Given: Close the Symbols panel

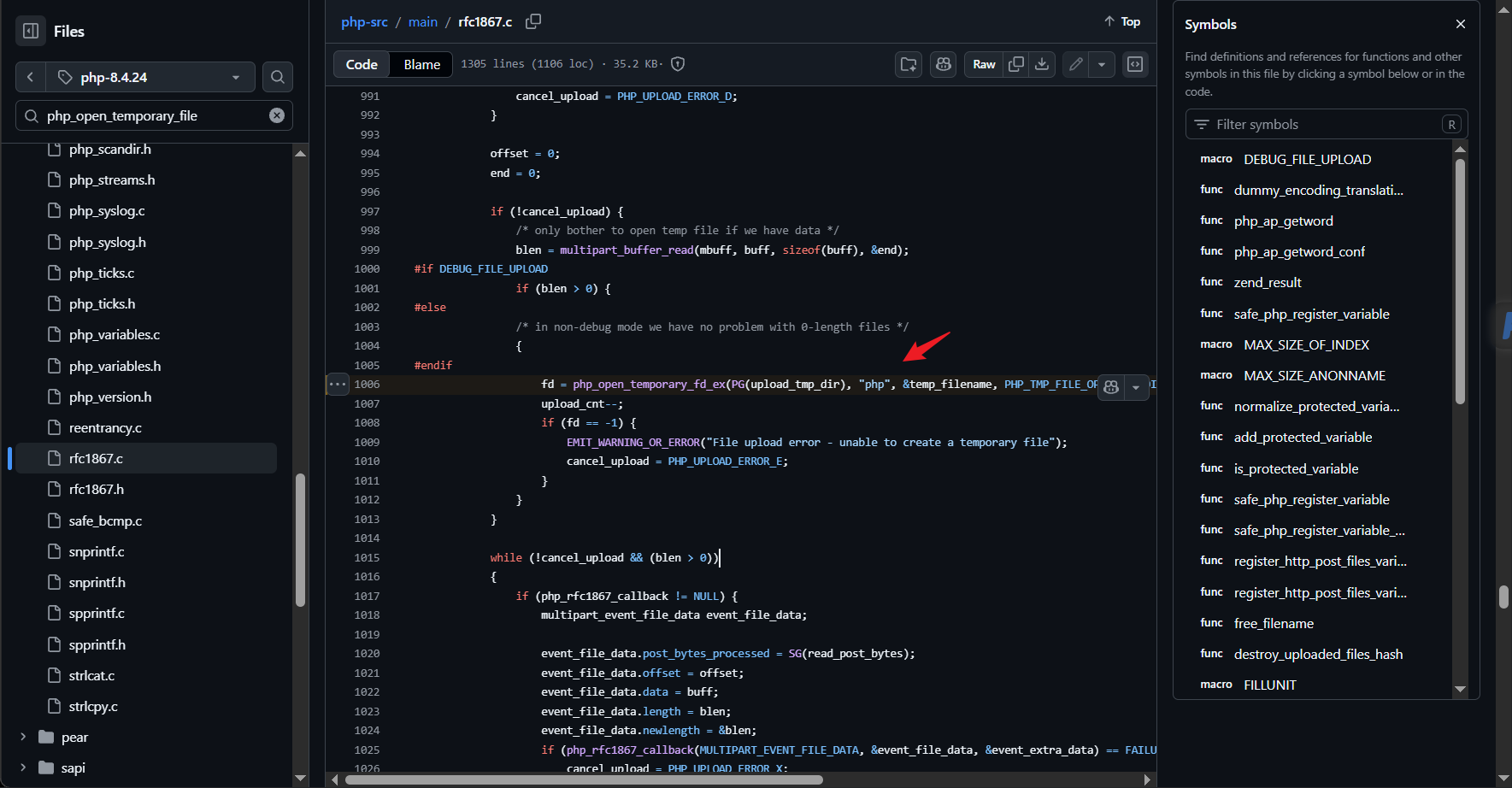Looking at the screenshot, I should 1461,24.
